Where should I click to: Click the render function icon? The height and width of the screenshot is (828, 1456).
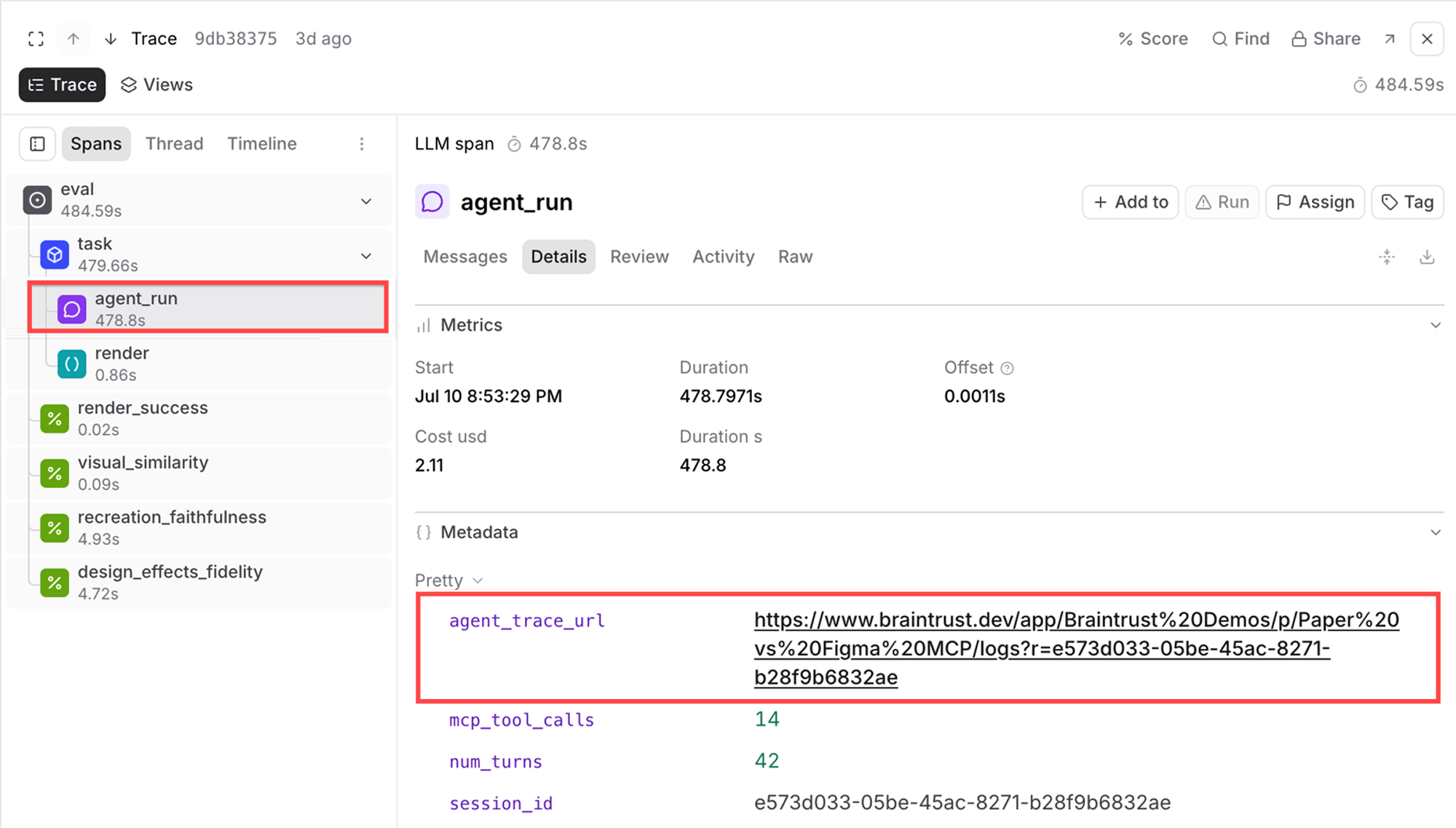point(71,364)
